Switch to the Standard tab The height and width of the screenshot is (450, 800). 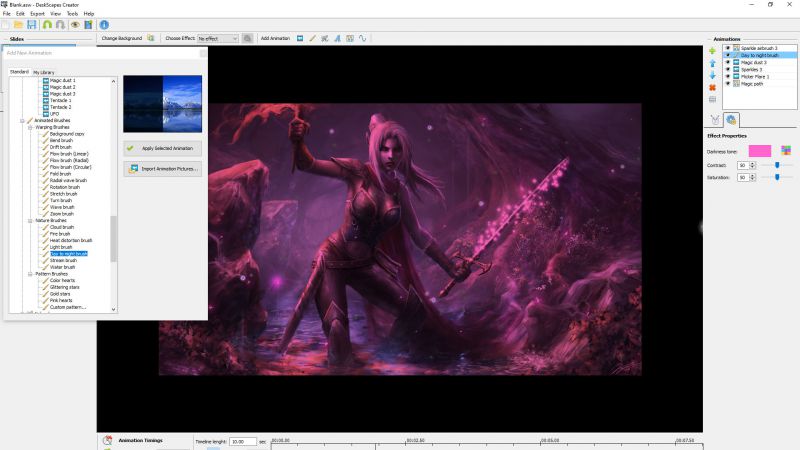point(19,72)
